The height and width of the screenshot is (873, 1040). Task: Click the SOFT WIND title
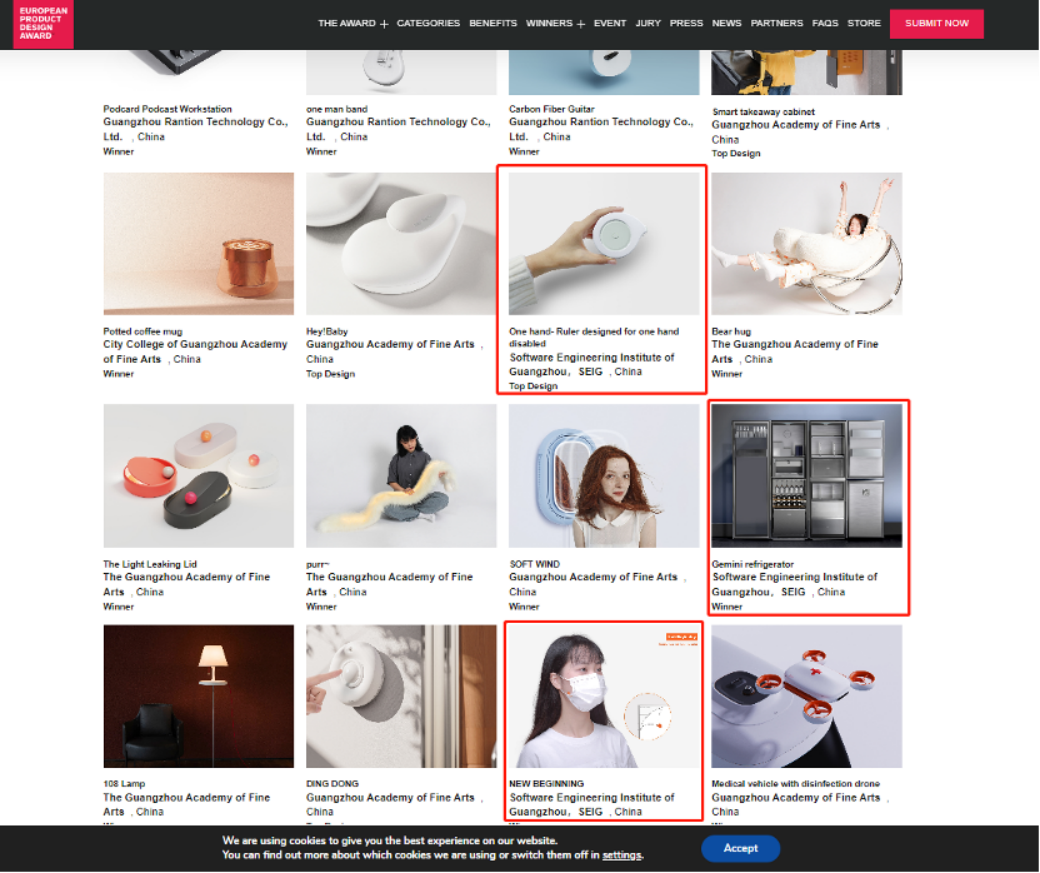pos(534,564)
